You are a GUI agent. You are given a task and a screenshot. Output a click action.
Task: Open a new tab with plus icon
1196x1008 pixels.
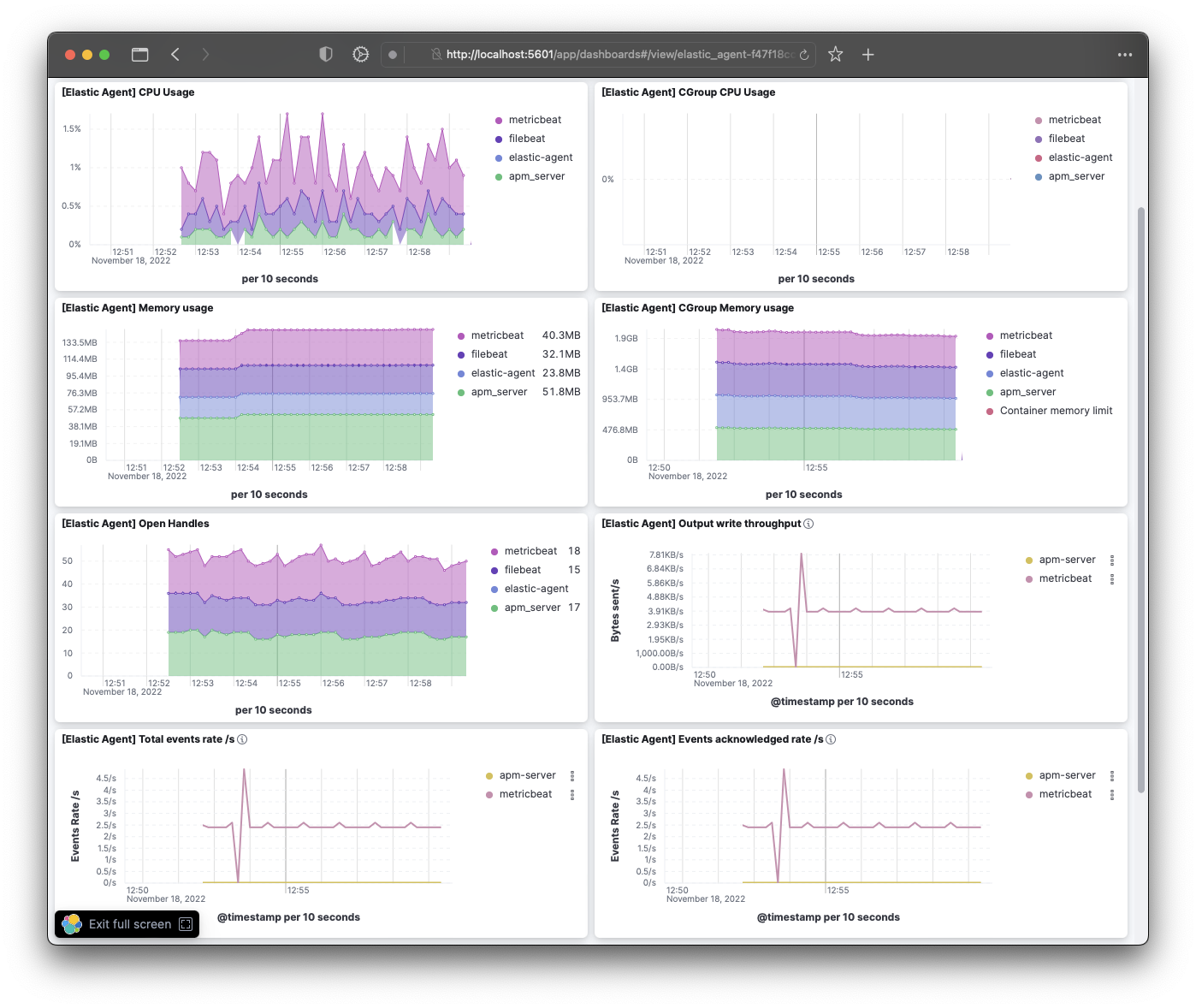pos(868,55)
